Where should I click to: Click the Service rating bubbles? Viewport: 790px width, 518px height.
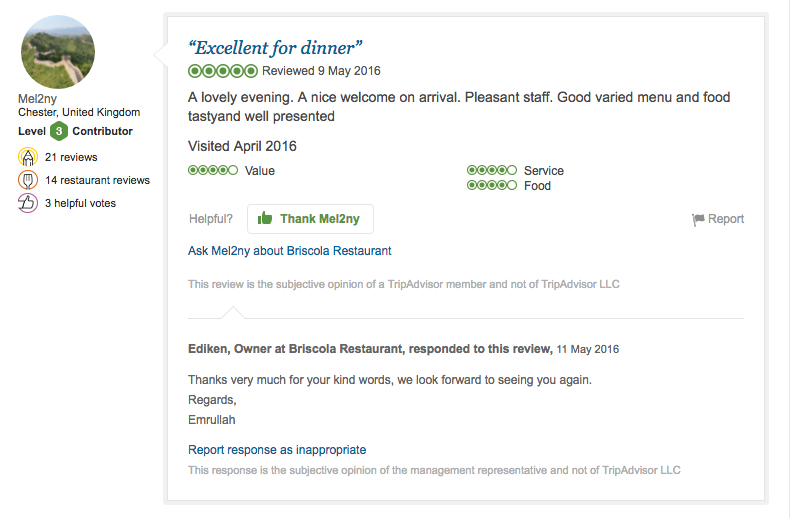(x=492, y=170)
